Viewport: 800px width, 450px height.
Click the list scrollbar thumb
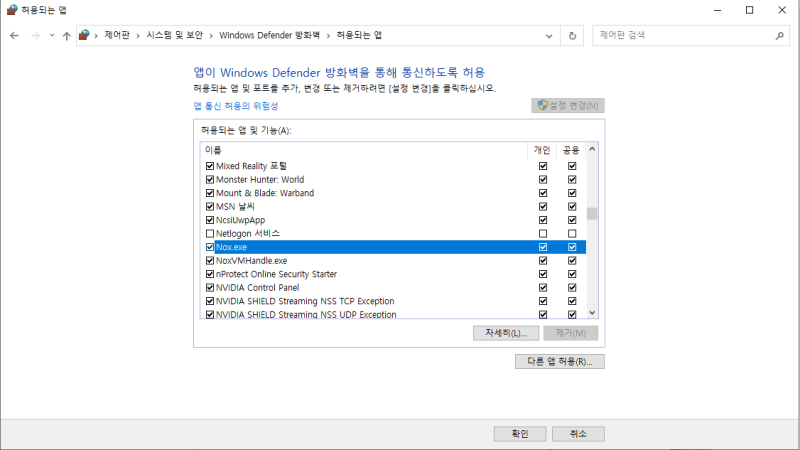pos(592,213)
